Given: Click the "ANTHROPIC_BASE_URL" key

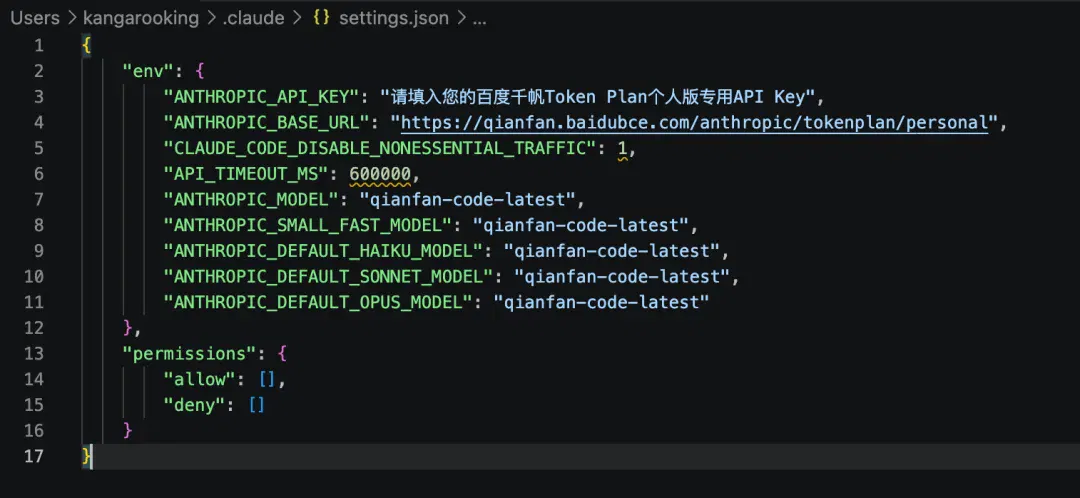Looking at the screenshot, I should pos(267,123).
